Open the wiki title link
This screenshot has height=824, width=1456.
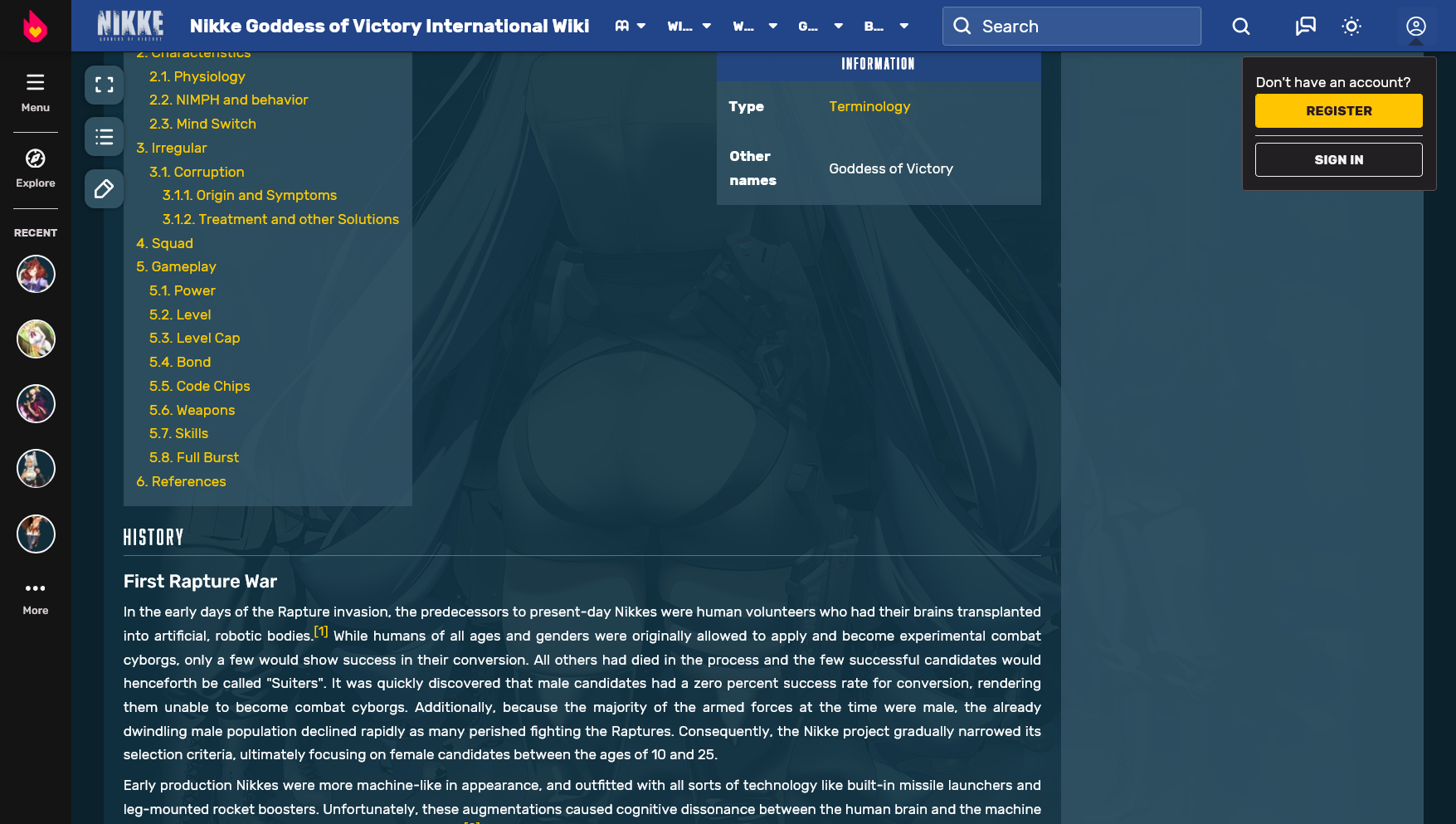click(x=389, y=27)
